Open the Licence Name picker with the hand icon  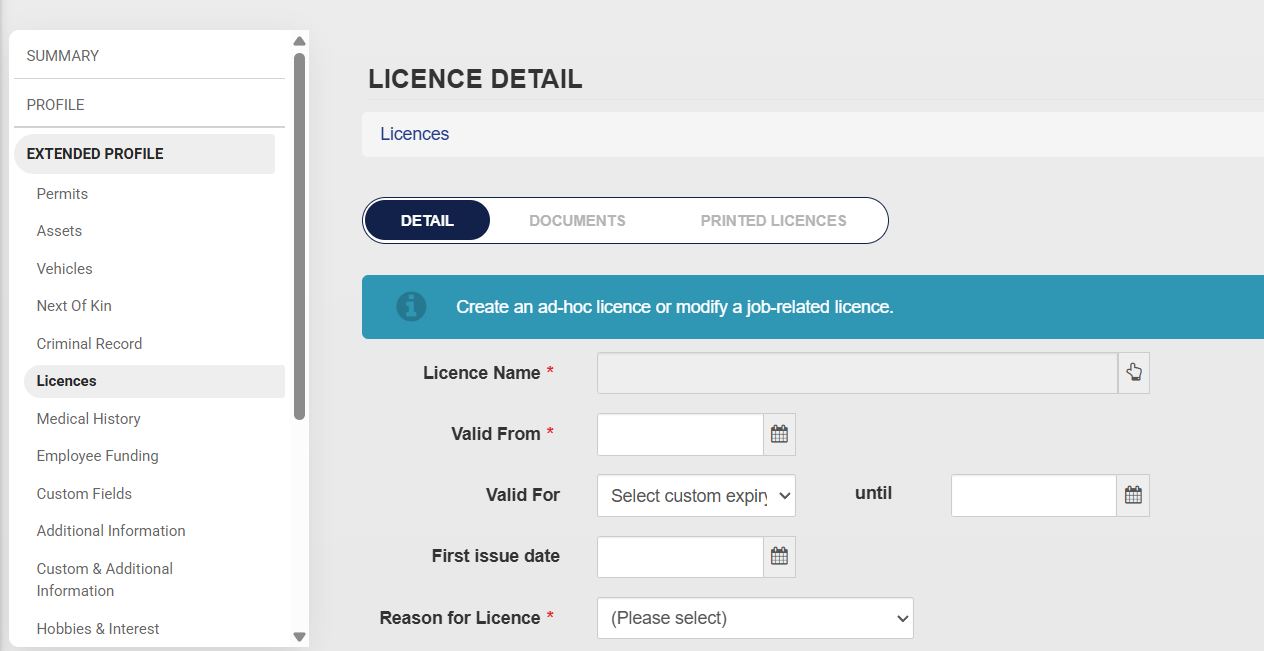tap(1134, 371)
